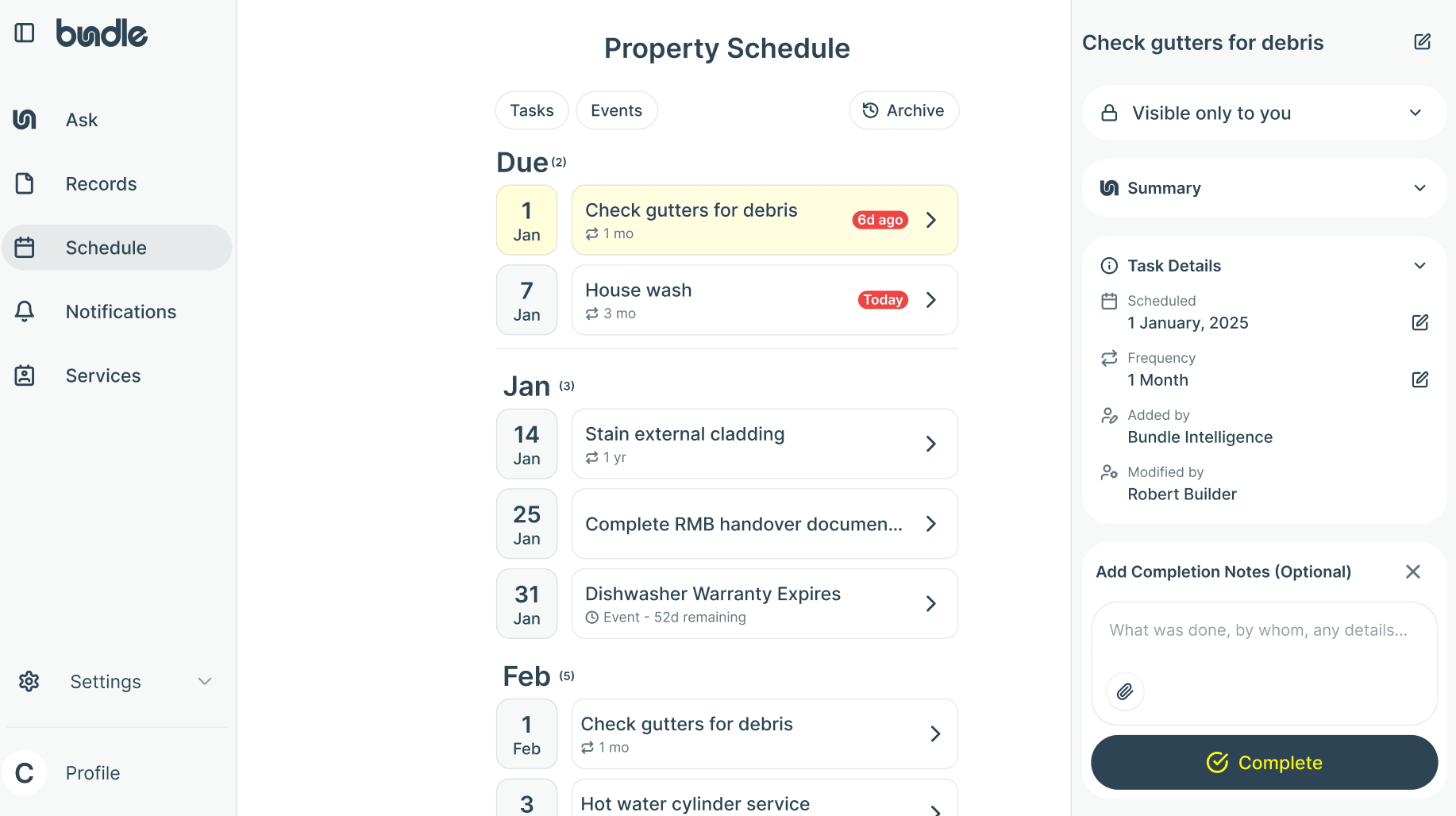The width and height of the screenshot is (1456, 816).
Task: Edit the scheduled date using pencil icon
Action: [x=1420, y=322]
